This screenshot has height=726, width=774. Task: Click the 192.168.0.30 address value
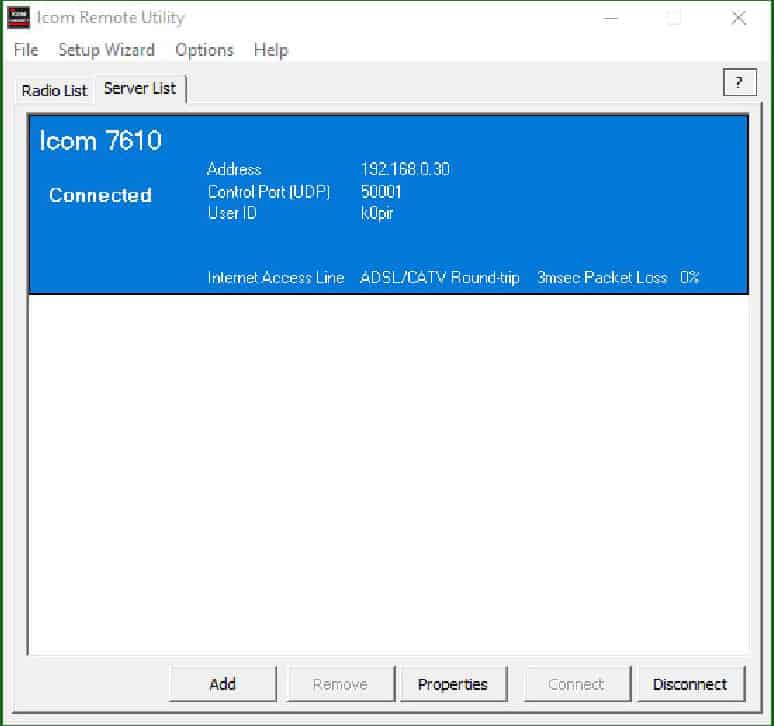pos(405,169)
